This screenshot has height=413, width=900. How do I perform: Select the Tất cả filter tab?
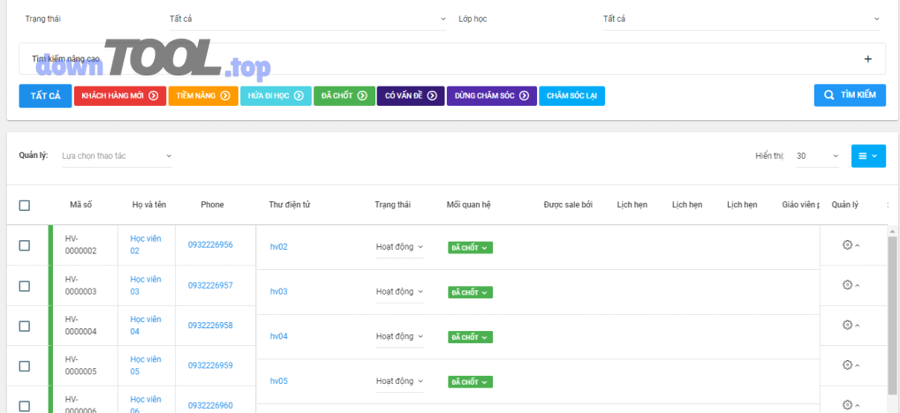[x=45, y=96]
